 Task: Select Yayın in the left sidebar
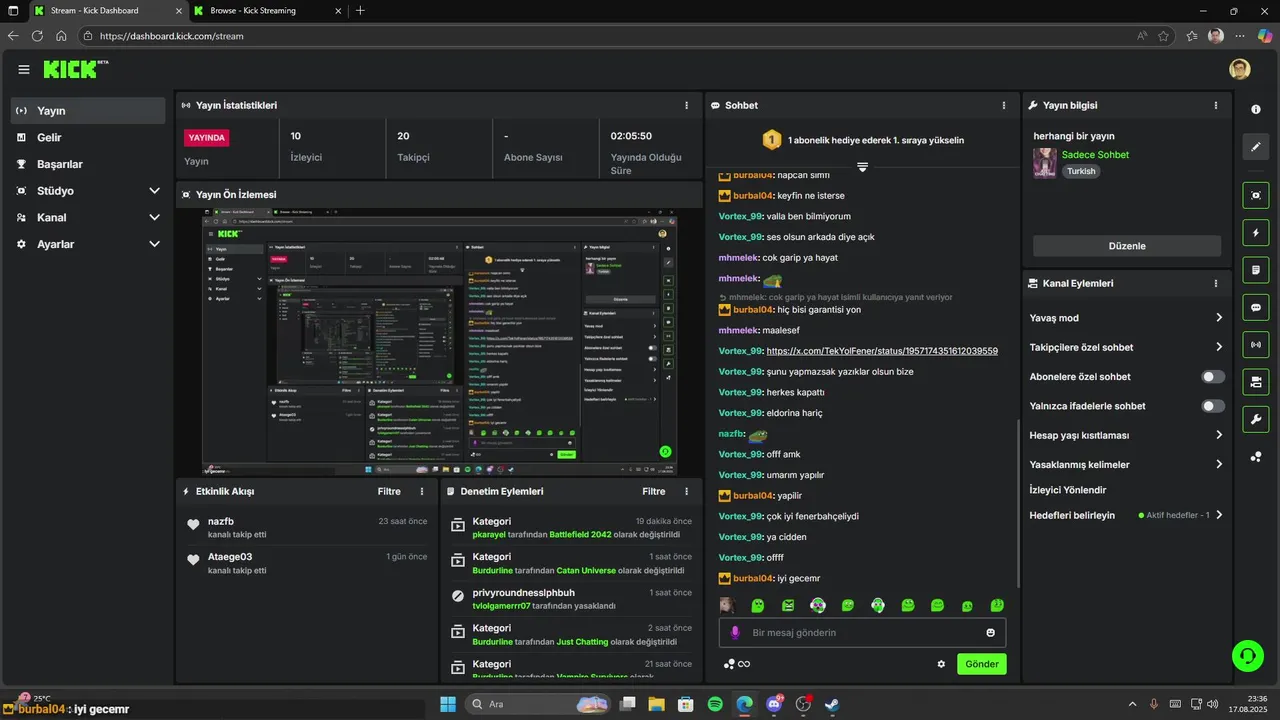point(88,110)
